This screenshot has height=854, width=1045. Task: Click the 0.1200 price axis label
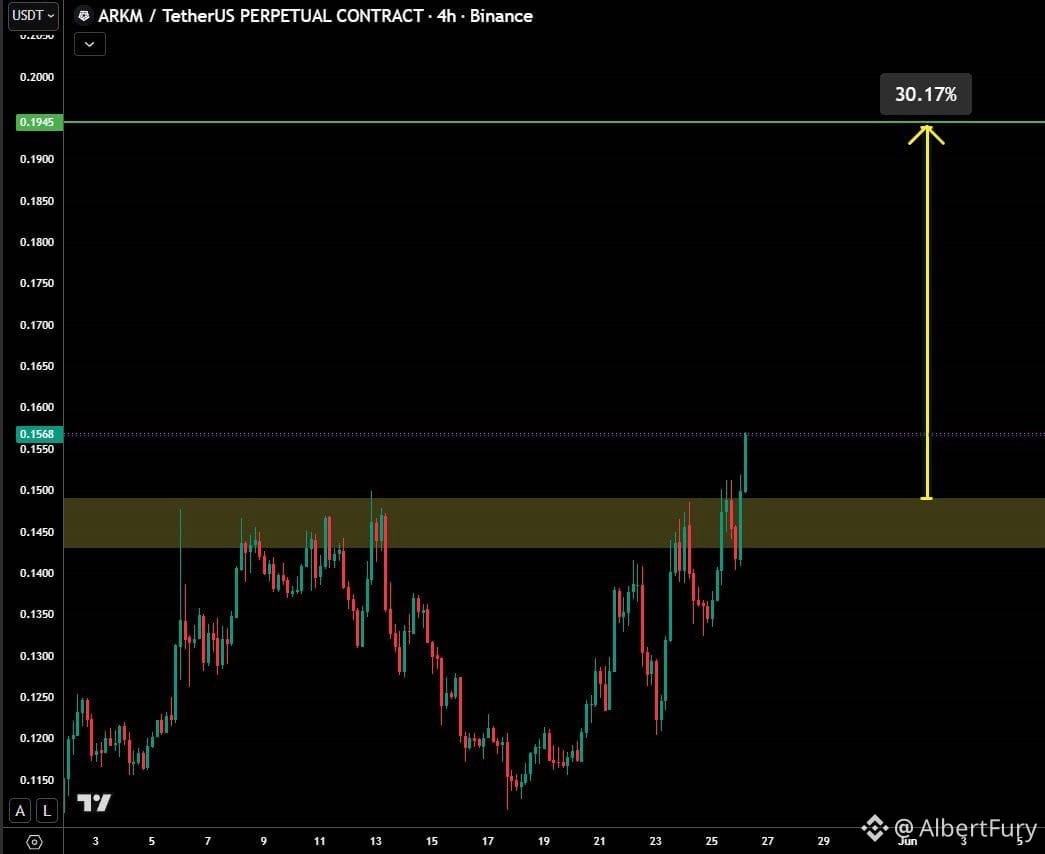37,738
